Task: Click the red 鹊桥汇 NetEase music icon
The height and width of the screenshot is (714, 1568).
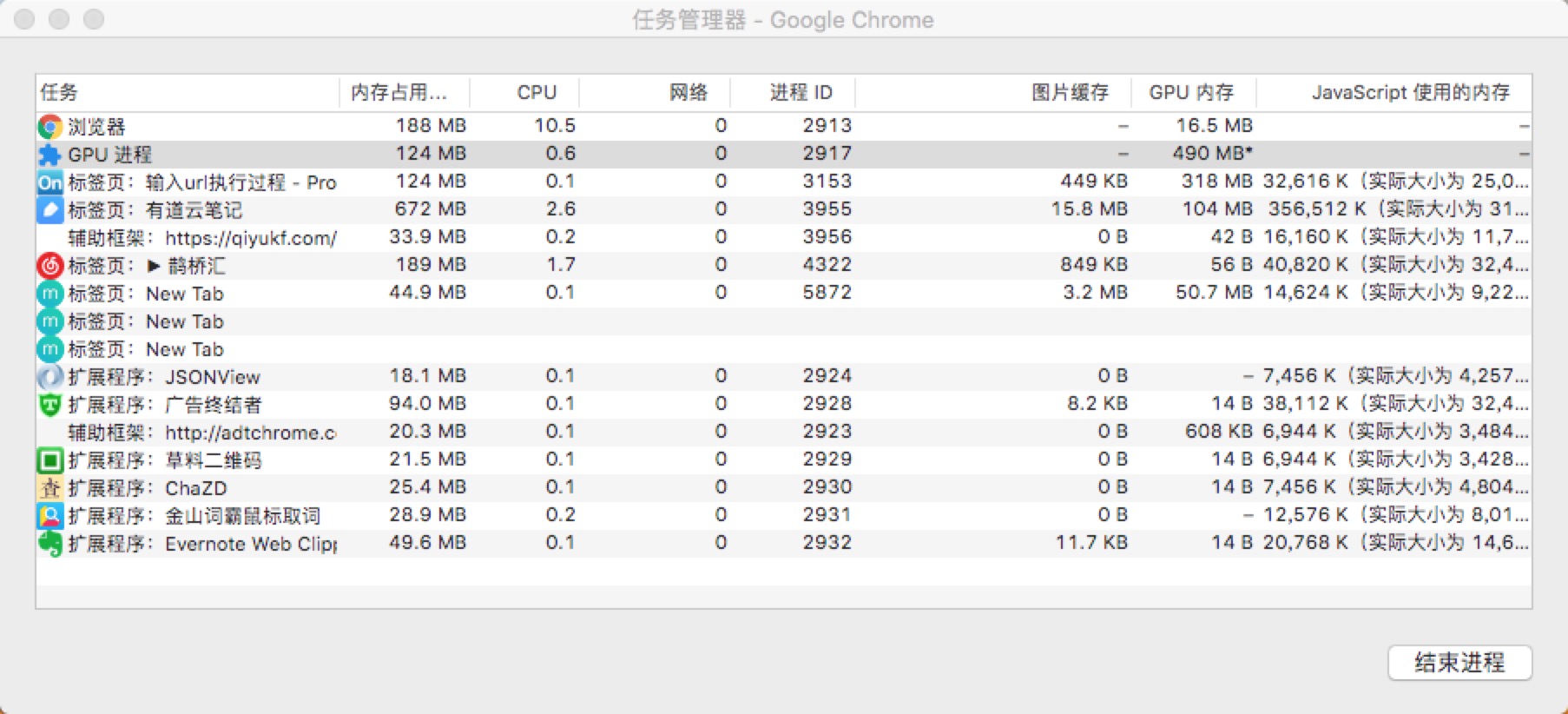Action: tap(49, 266)
